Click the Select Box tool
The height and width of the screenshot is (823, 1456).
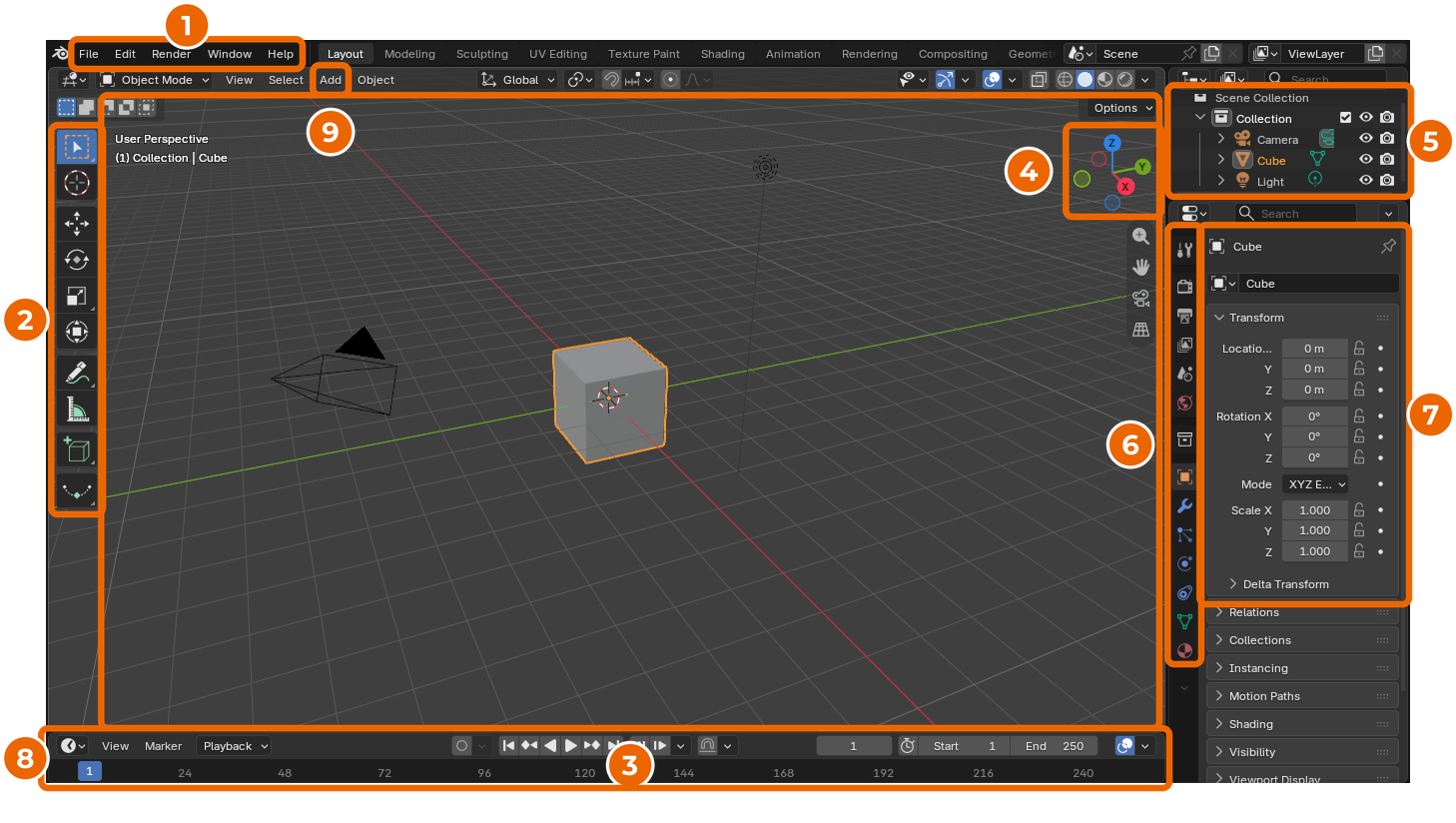pyautogui.click(x=77, y=147)
